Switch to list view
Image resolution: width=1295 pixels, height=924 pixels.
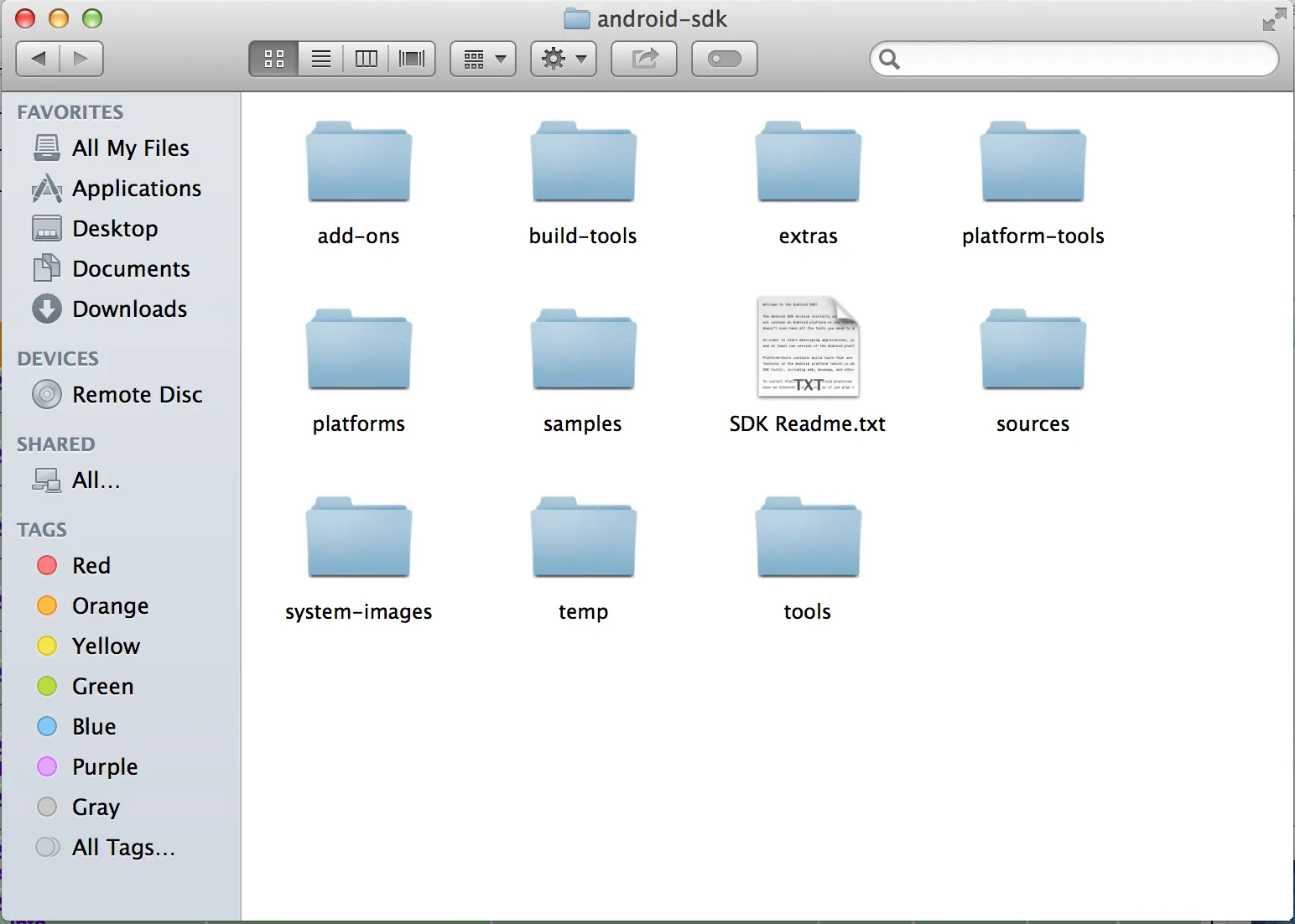coord(321,59)
